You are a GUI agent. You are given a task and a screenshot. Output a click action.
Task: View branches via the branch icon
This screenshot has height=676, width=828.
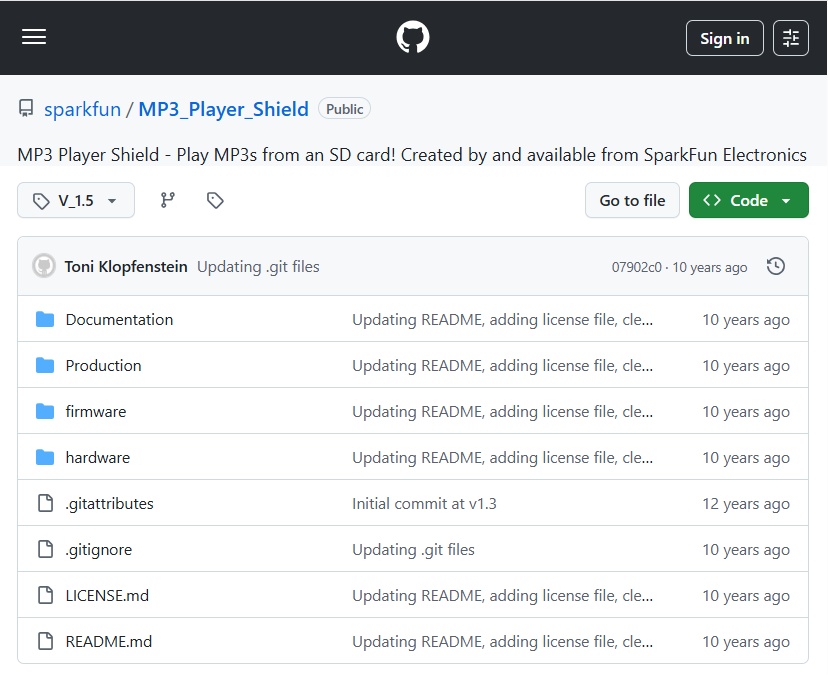point(168,201)
